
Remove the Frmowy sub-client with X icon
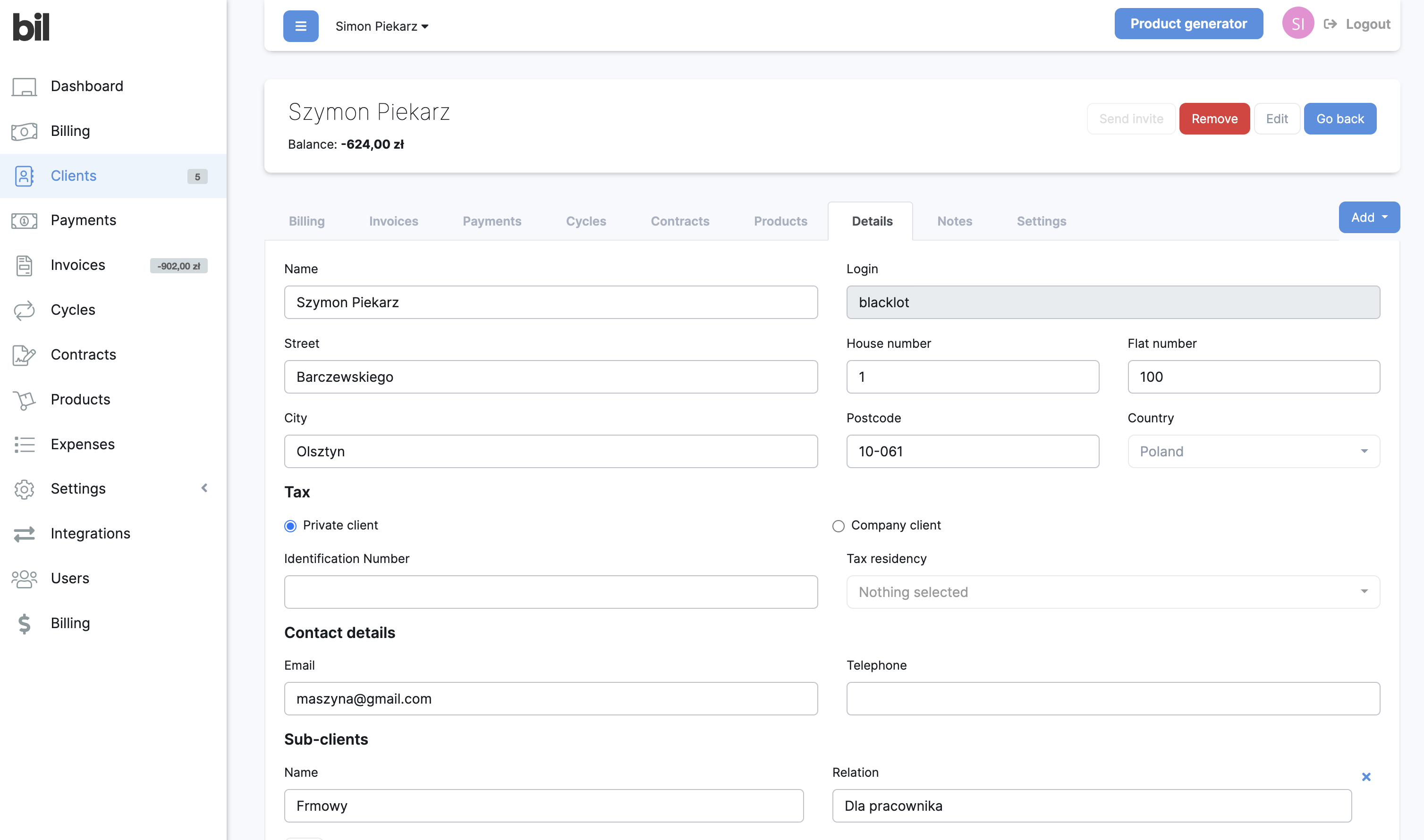(x=1365, y=777)
